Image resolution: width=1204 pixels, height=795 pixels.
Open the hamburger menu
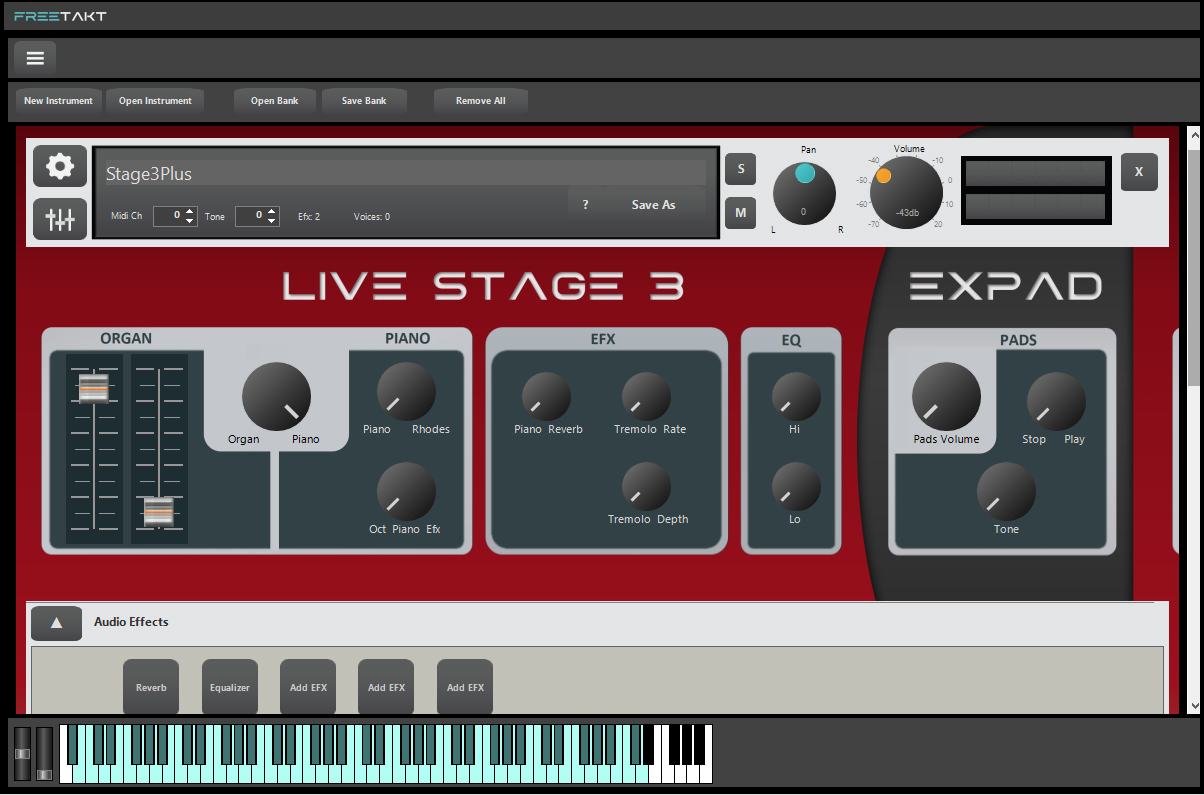pos(35,58)
